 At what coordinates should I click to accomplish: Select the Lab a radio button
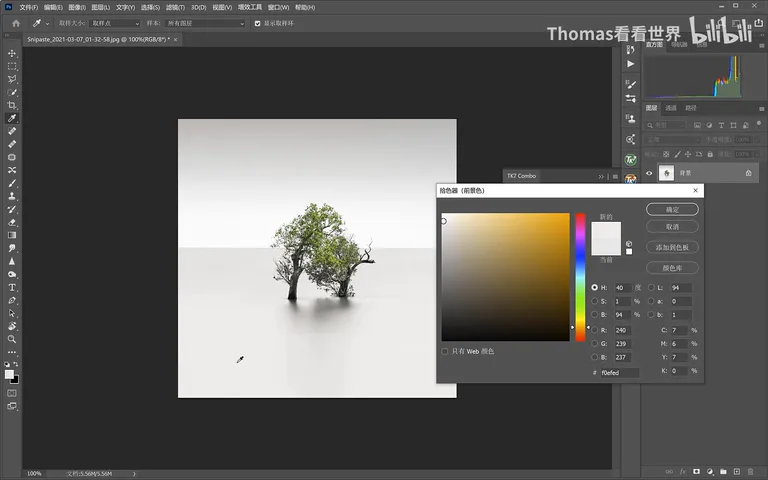click(651, 301)
